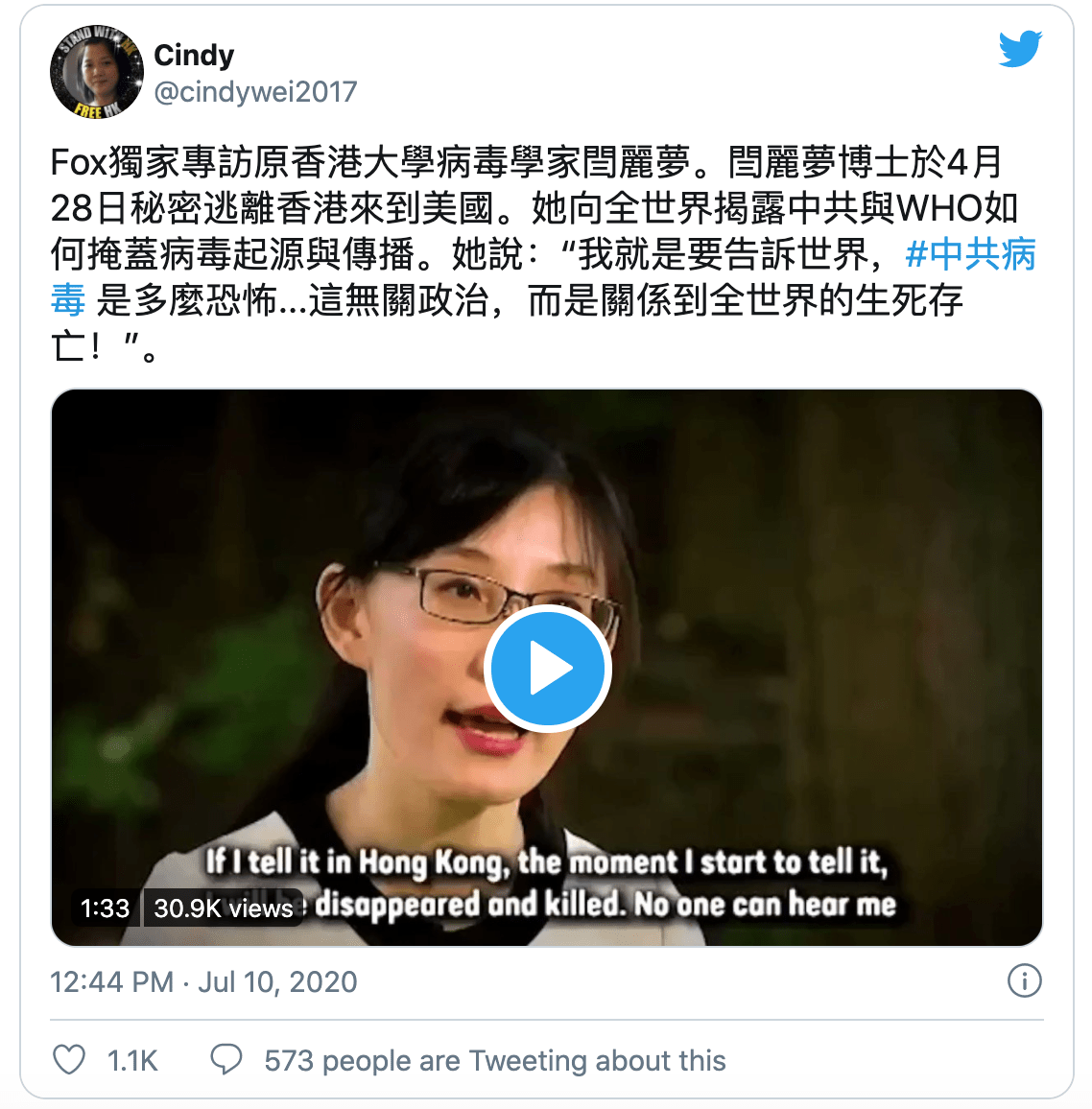
Task: Click the 1:33 video duration badge
Action: 106,908
